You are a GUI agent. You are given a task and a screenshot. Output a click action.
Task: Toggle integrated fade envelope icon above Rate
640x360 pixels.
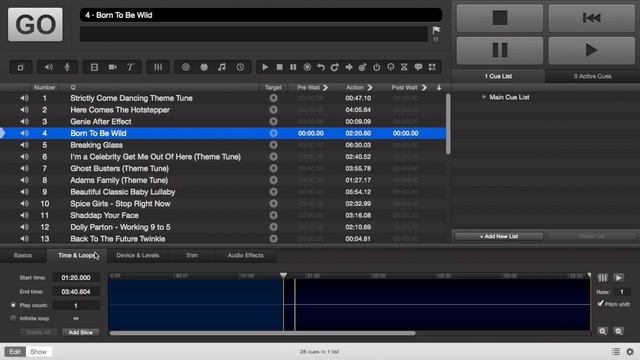click(602, 278)
